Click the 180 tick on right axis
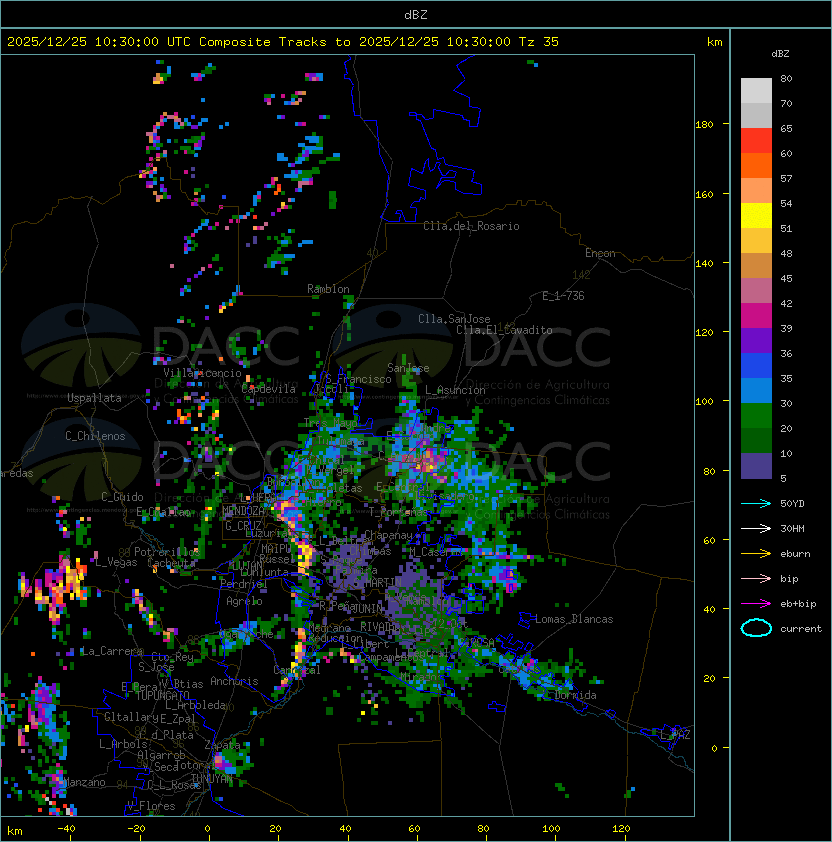 pos(704,125)
